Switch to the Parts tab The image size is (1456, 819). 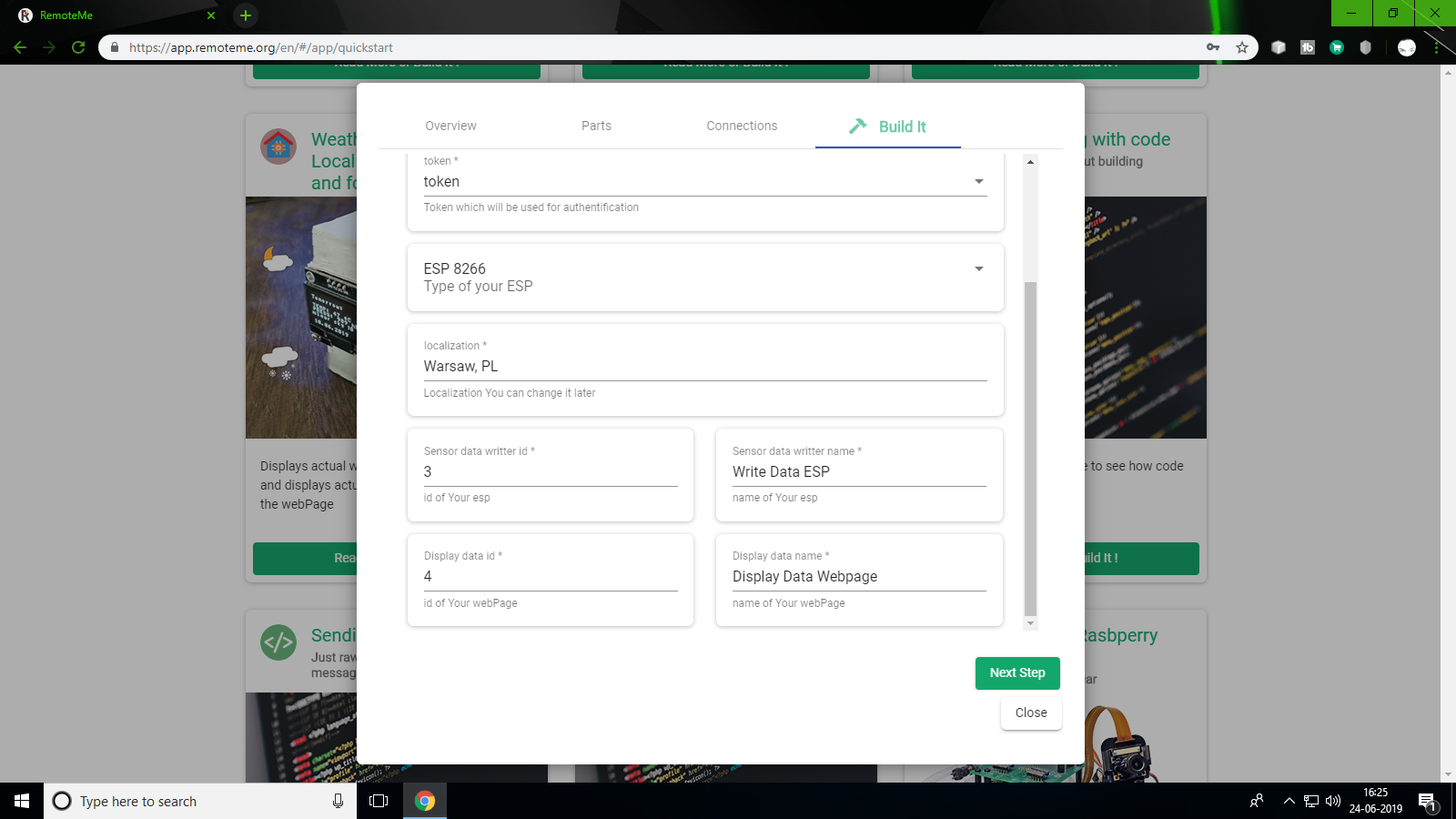[x=596, y=126]
